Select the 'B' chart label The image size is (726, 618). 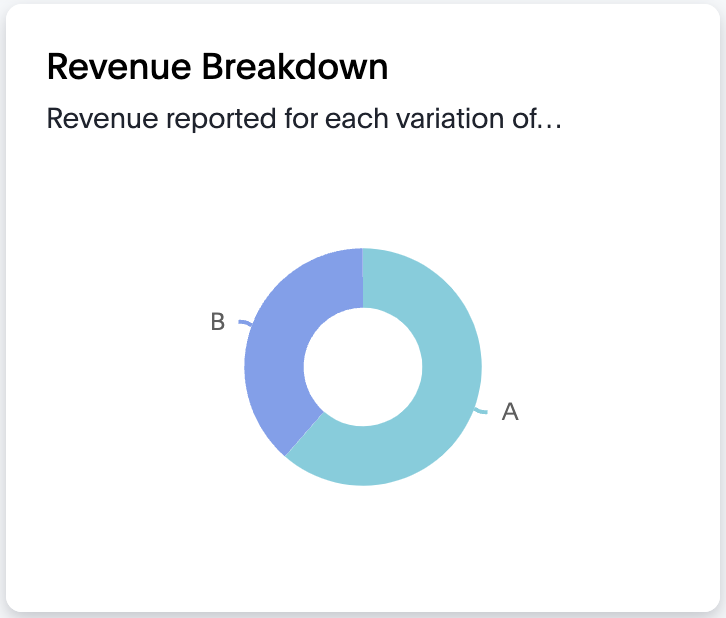(x=217, y=323)
